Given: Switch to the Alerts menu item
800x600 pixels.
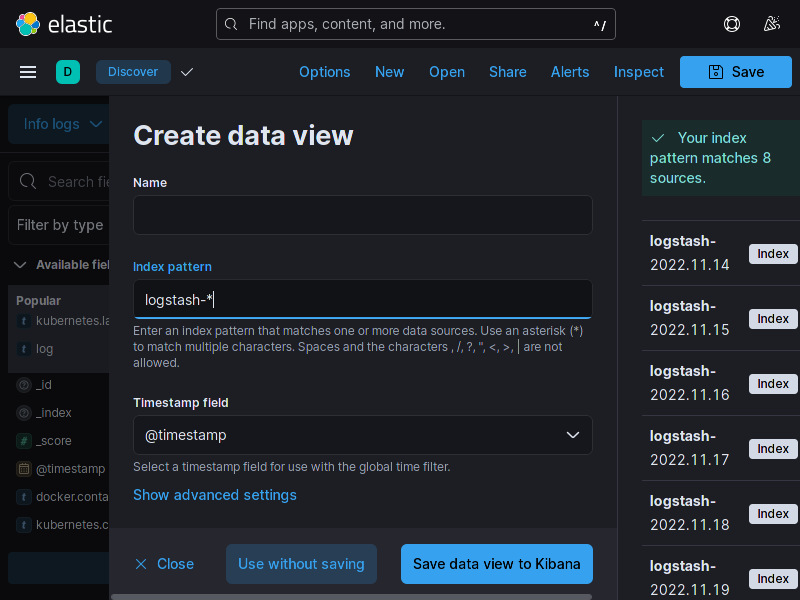Looking at the screenshot, I should pyautogui.click(x=570, y=71).
